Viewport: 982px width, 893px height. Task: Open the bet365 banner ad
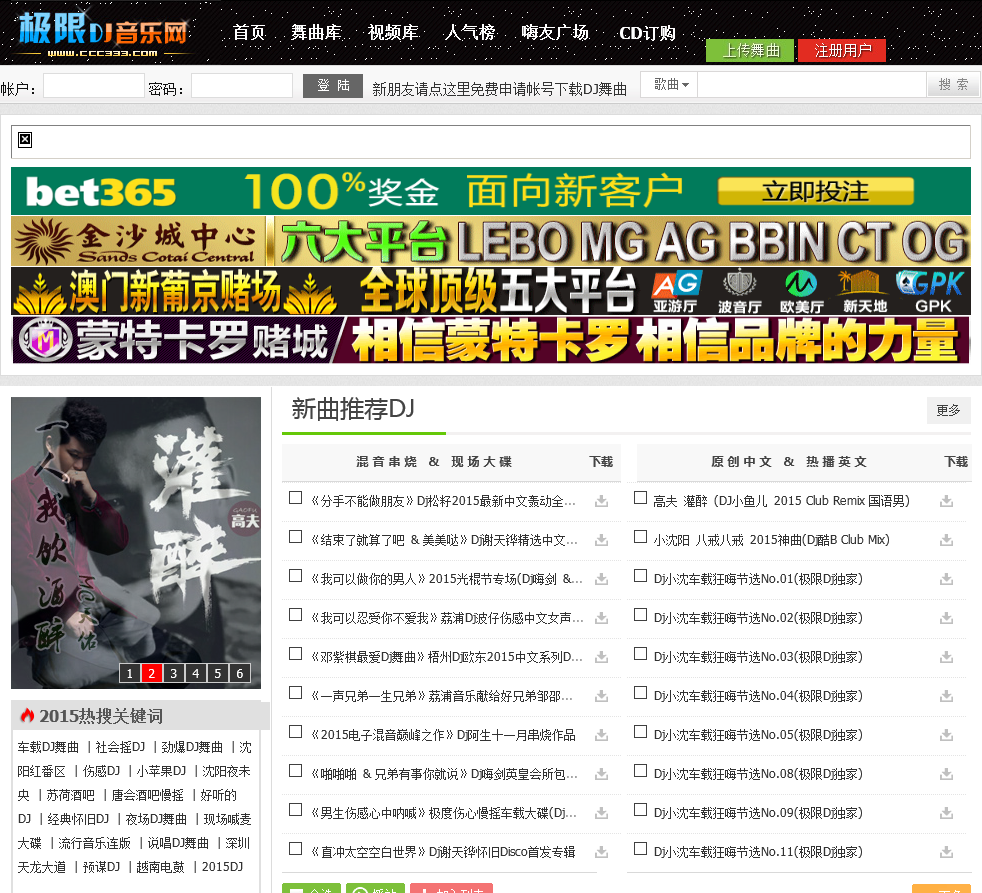point(491,191)
